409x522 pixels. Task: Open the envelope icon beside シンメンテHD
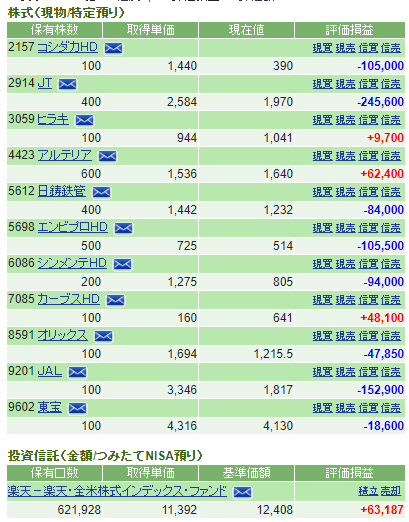tap(122, 264)
